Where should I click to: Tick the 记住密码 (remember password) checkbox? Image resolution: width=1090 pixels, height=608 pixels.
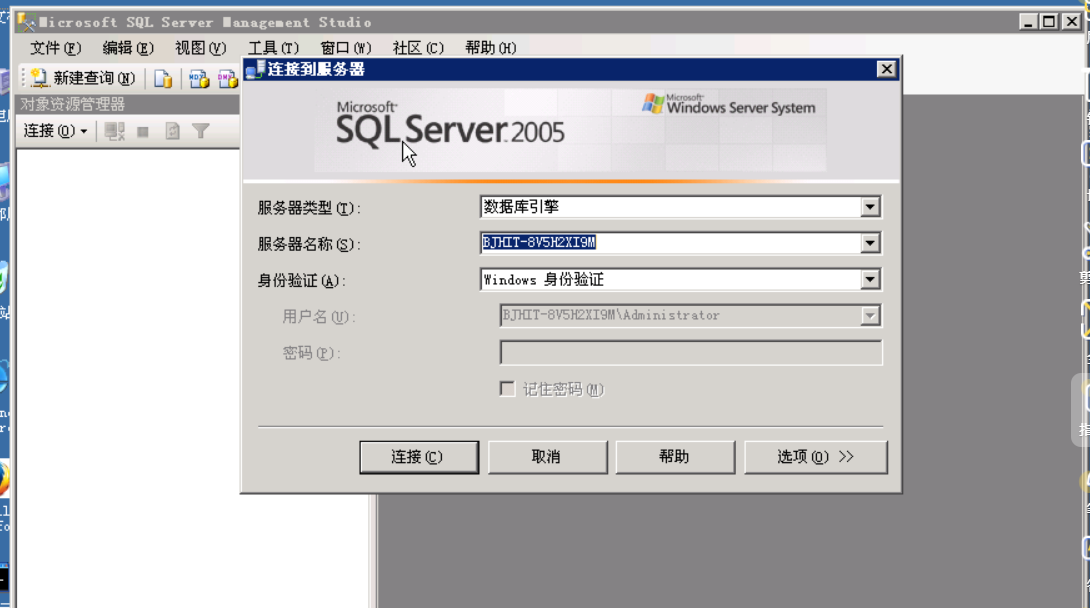(x=507, y=388)
